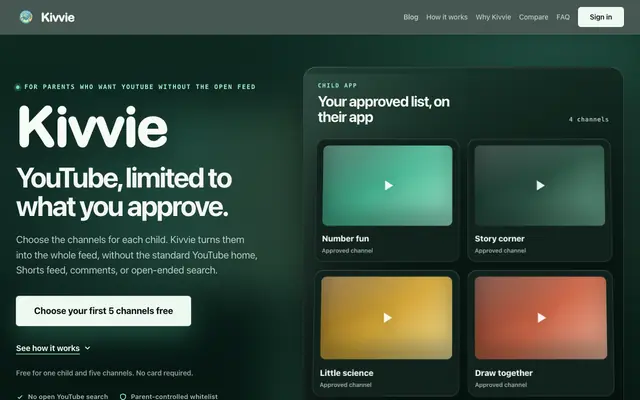This screenshot has height=400, width=640.
Task: Click the Story corner channel title
Action: click(500, 239)
